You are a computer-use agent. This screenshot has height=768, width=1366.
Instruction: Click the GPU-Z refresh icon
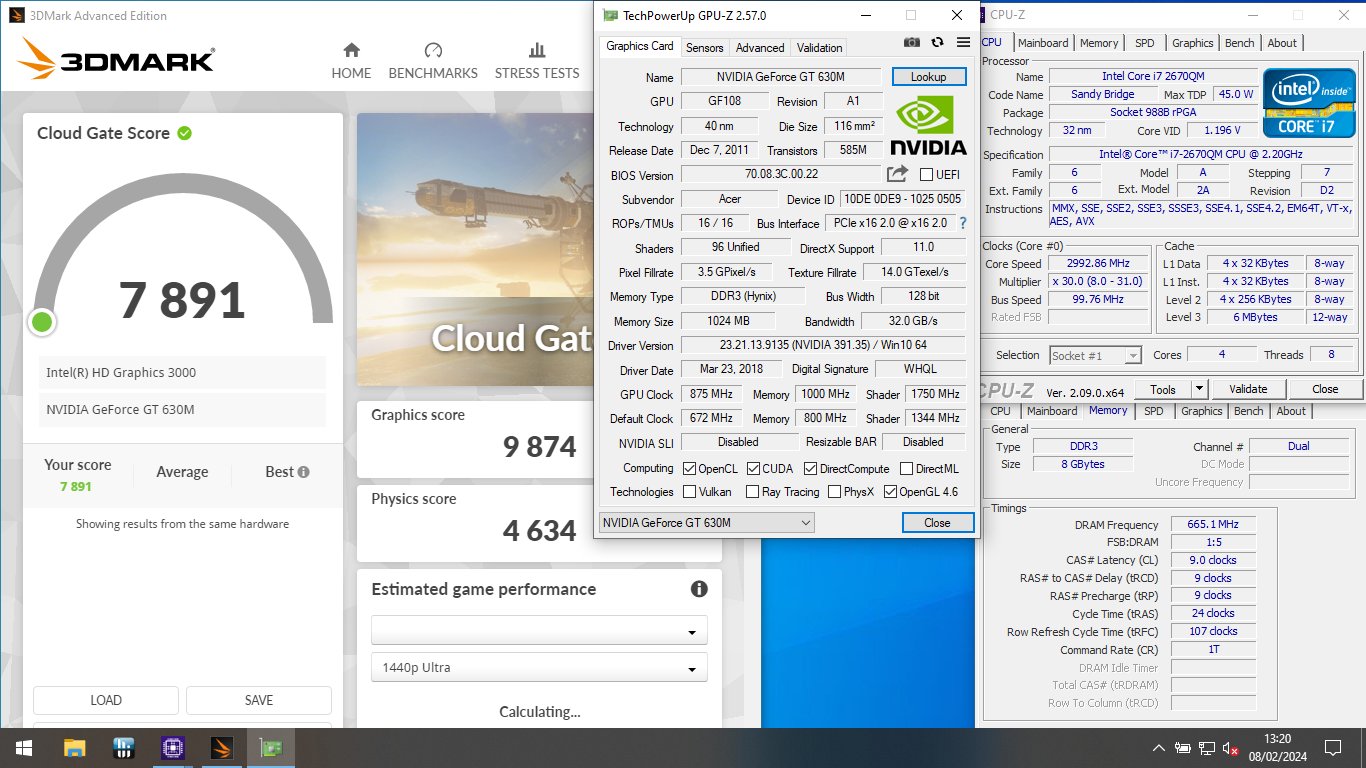point(937,42)
